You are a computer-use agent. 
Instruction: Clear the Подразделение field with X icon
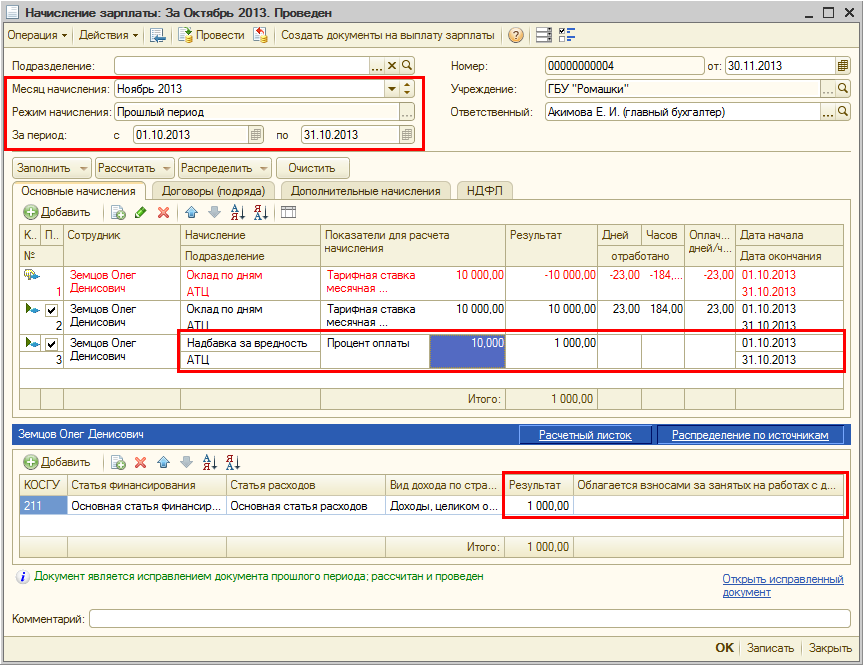point(392,66)
